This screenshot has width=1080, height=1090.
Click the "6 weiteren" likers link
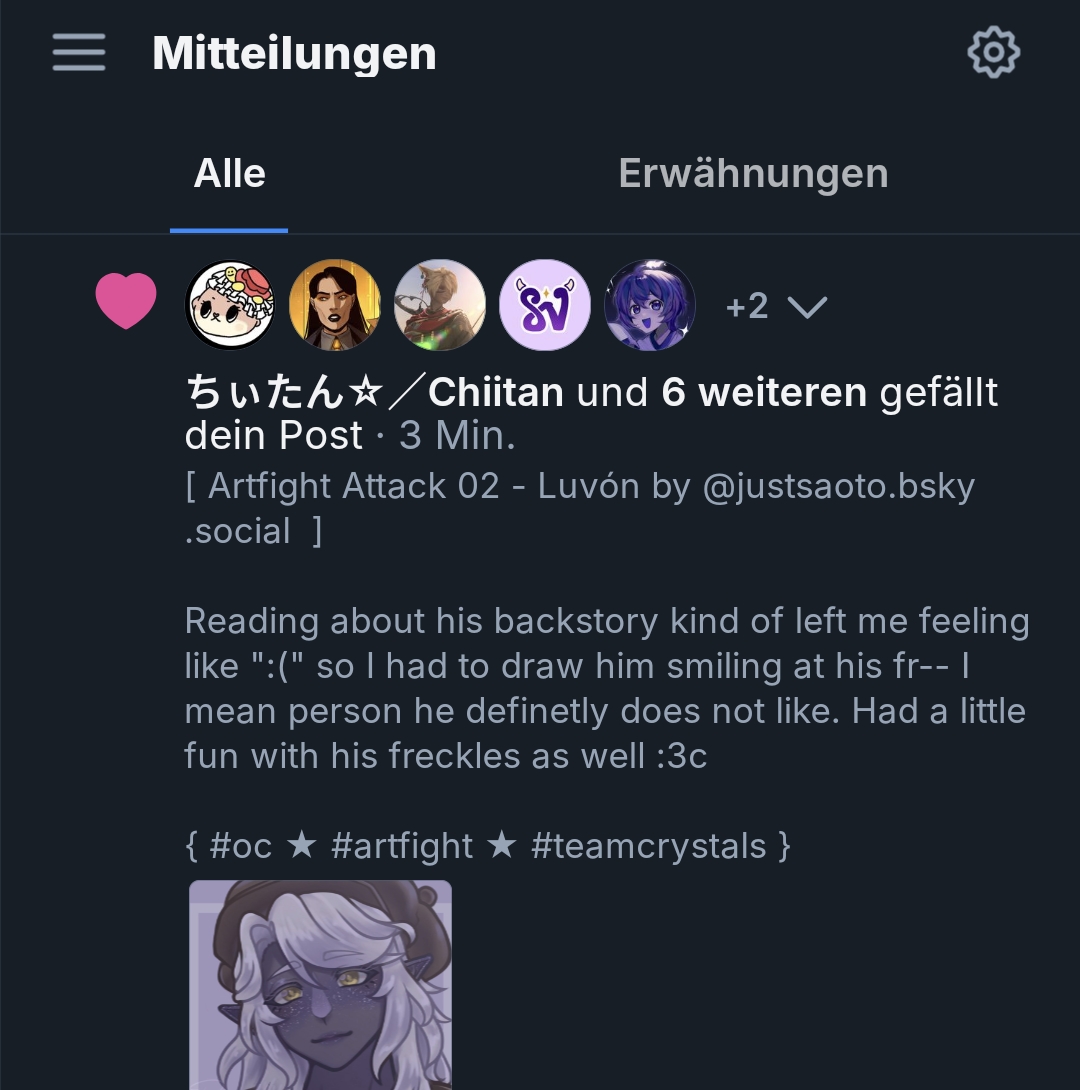tap(764, 393)
